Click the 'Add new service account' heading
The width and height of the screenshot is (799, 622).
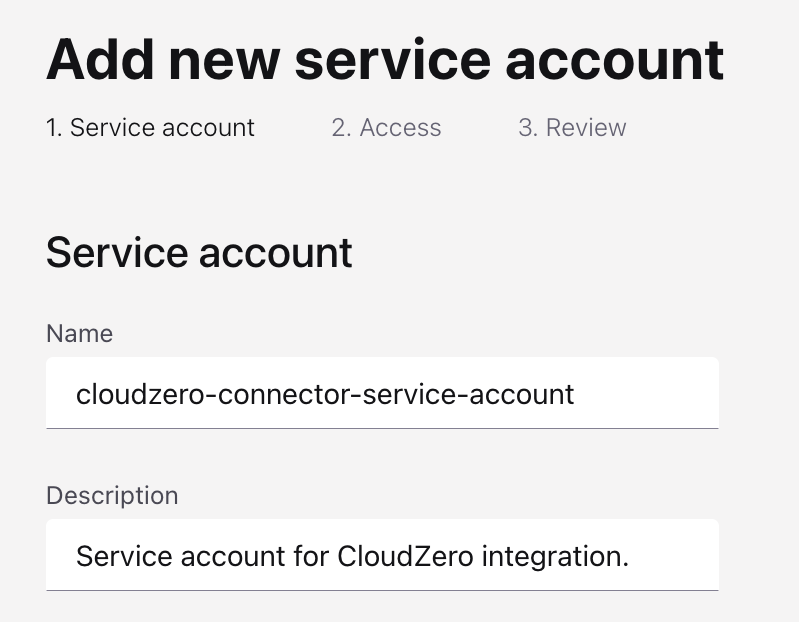(x=385, y=60)
